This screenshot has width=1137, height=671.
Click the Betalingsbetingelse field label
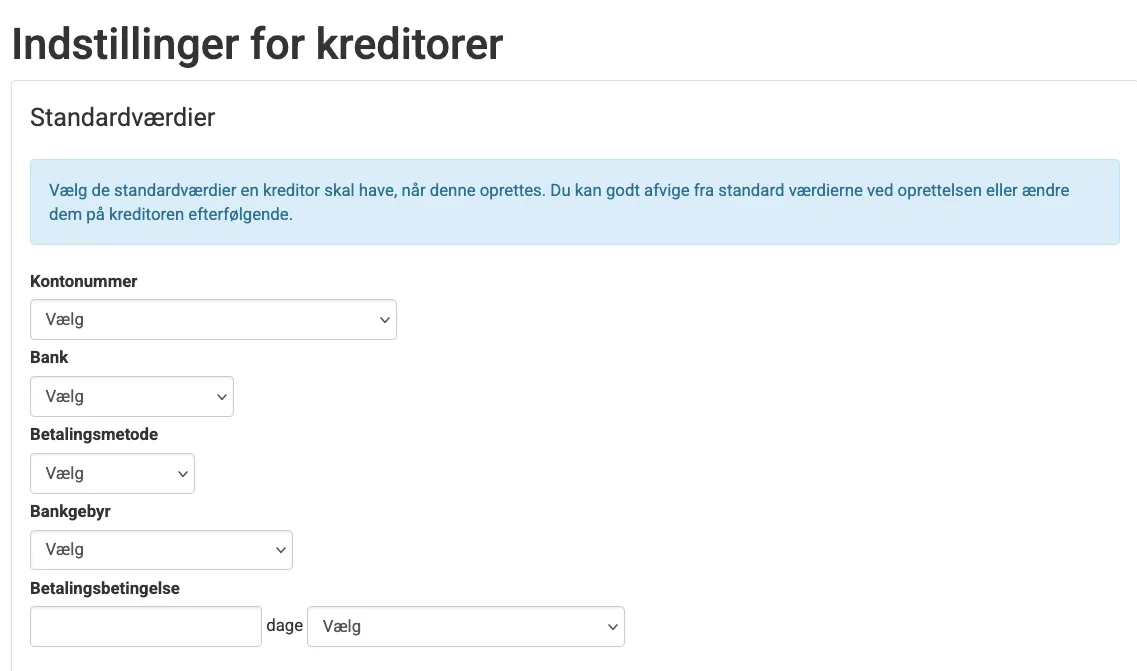[105, 588]
